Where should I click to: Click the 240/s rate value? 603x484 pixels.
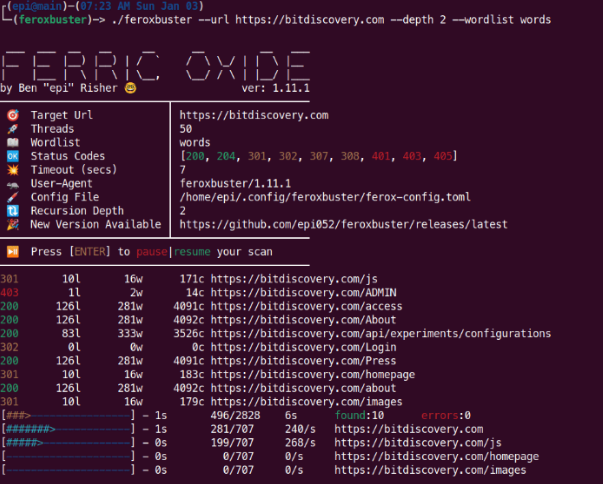(300, 429)
